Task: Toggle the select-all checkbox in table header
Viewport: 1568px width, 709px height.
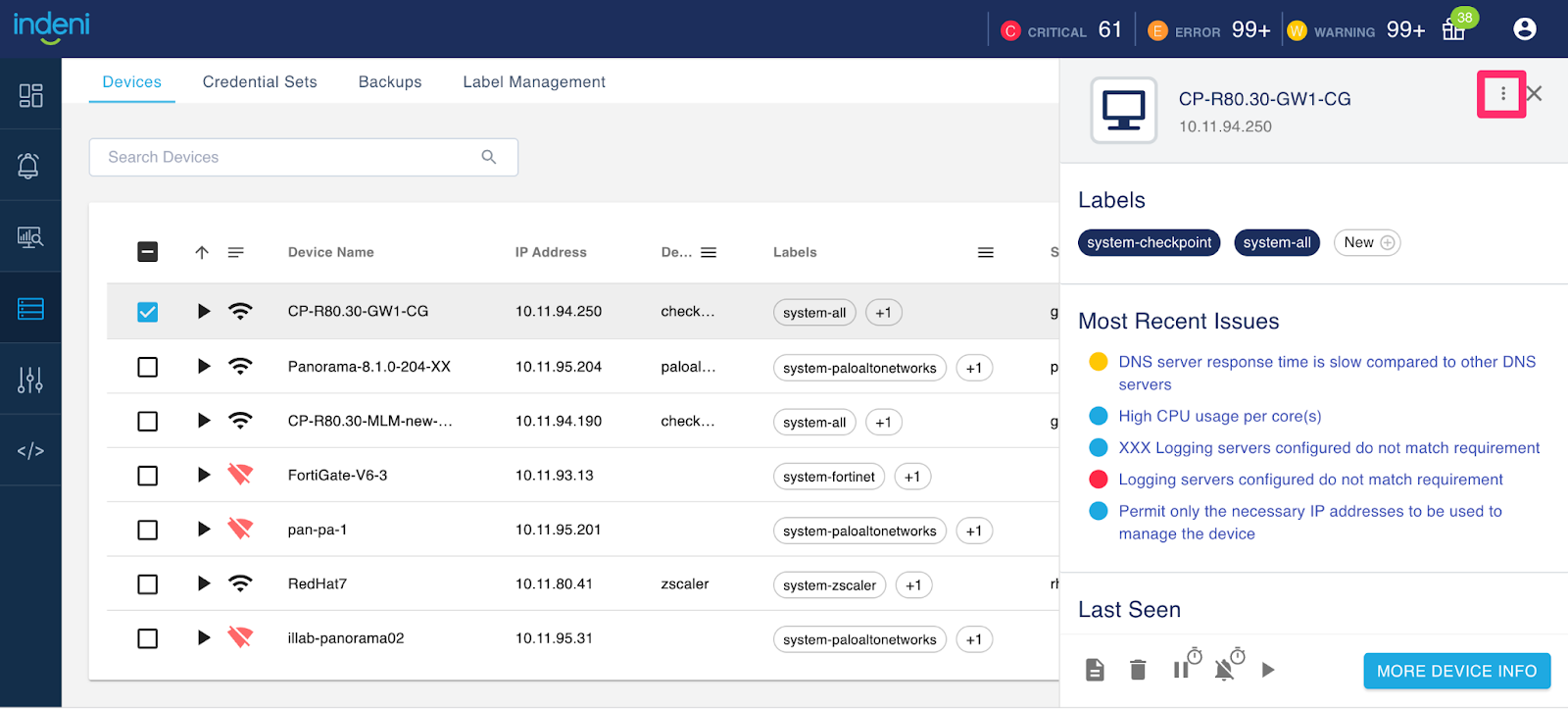Action: click(147, 252)
